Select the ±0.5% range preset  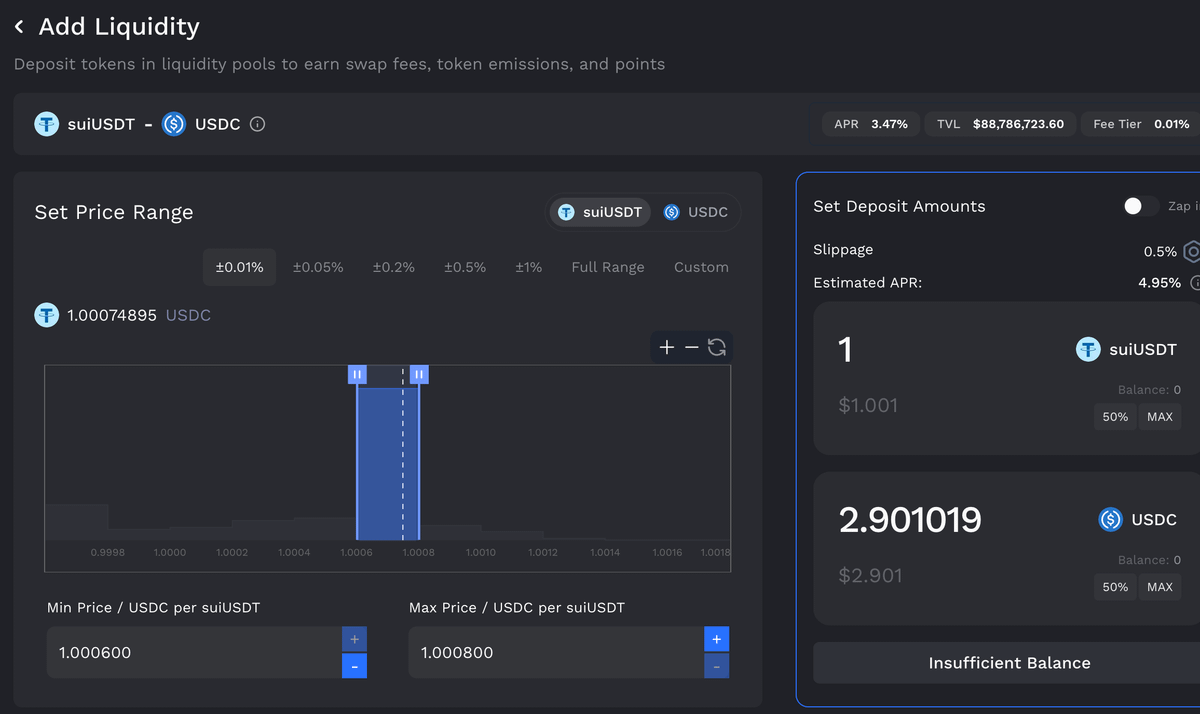coord(465,267)
